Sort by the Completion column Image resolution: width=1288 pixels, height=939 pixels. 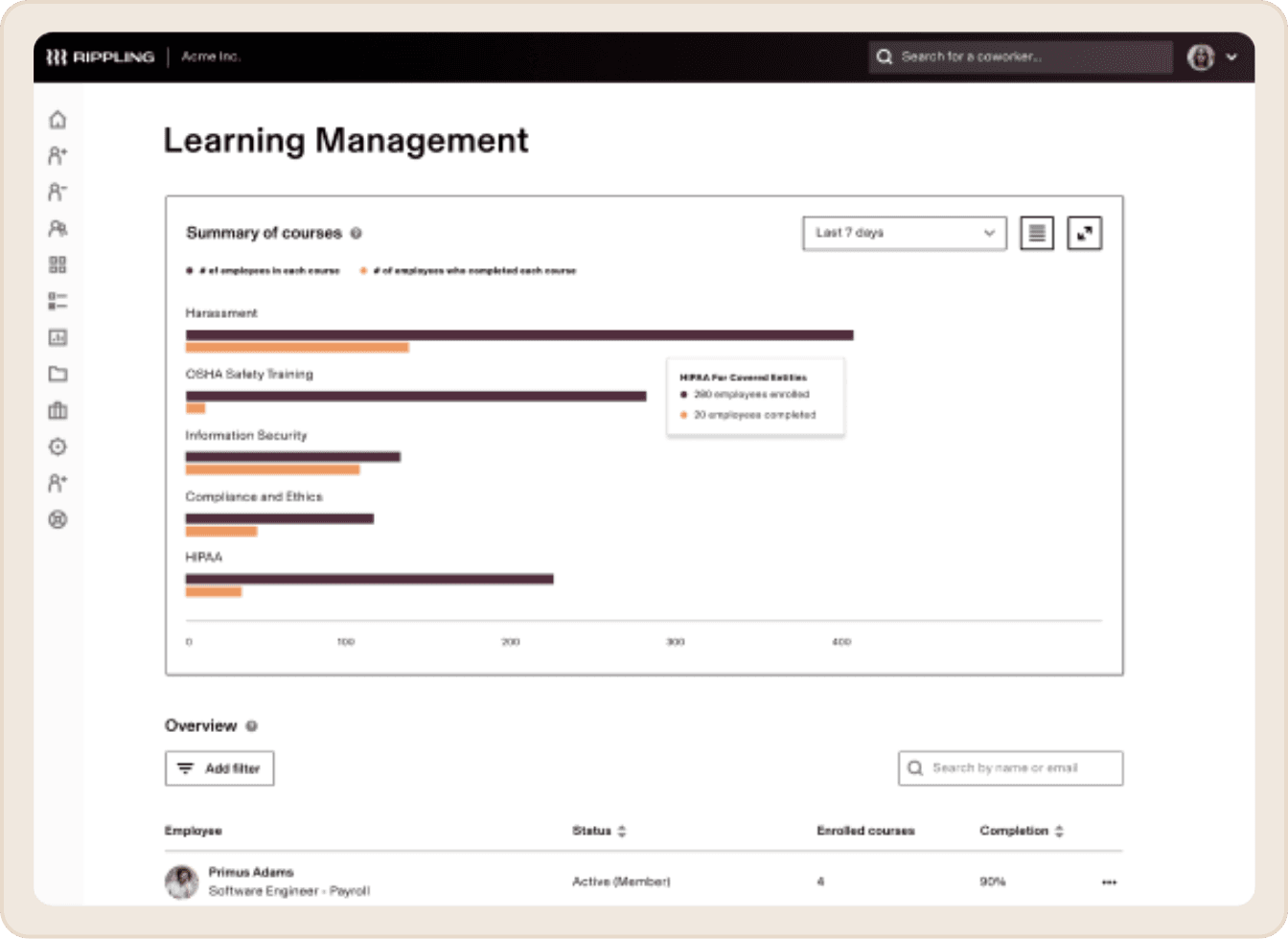click(x=1059, y=832)
